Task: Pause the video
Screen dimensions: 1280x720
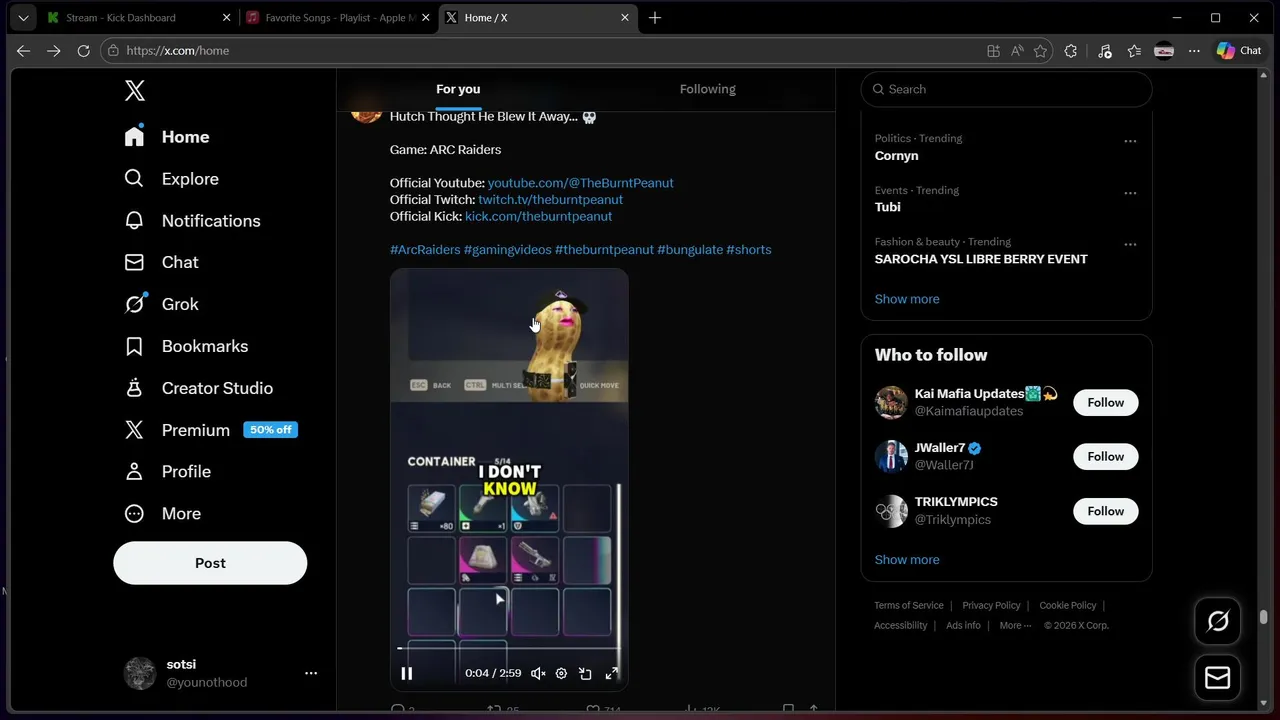Action: (x=407, y=674)
